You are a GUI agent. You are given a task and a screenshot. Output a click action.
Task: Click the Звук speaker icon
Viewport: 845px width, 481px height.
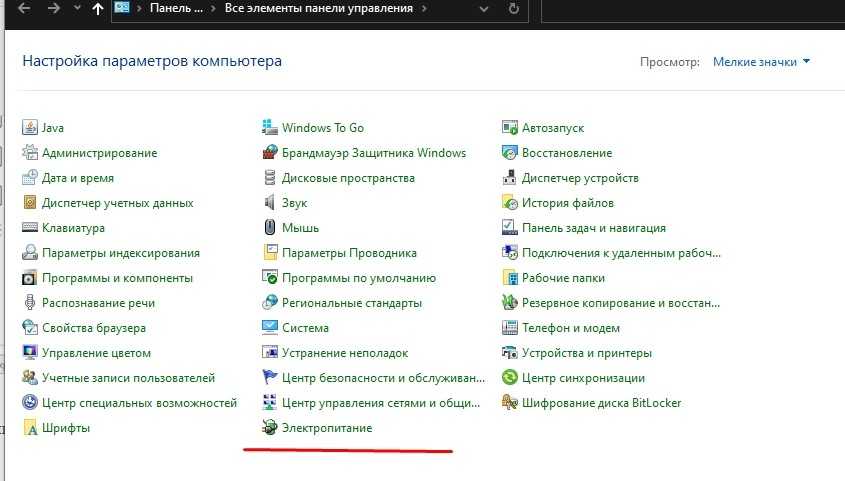[x=269, y=203]
